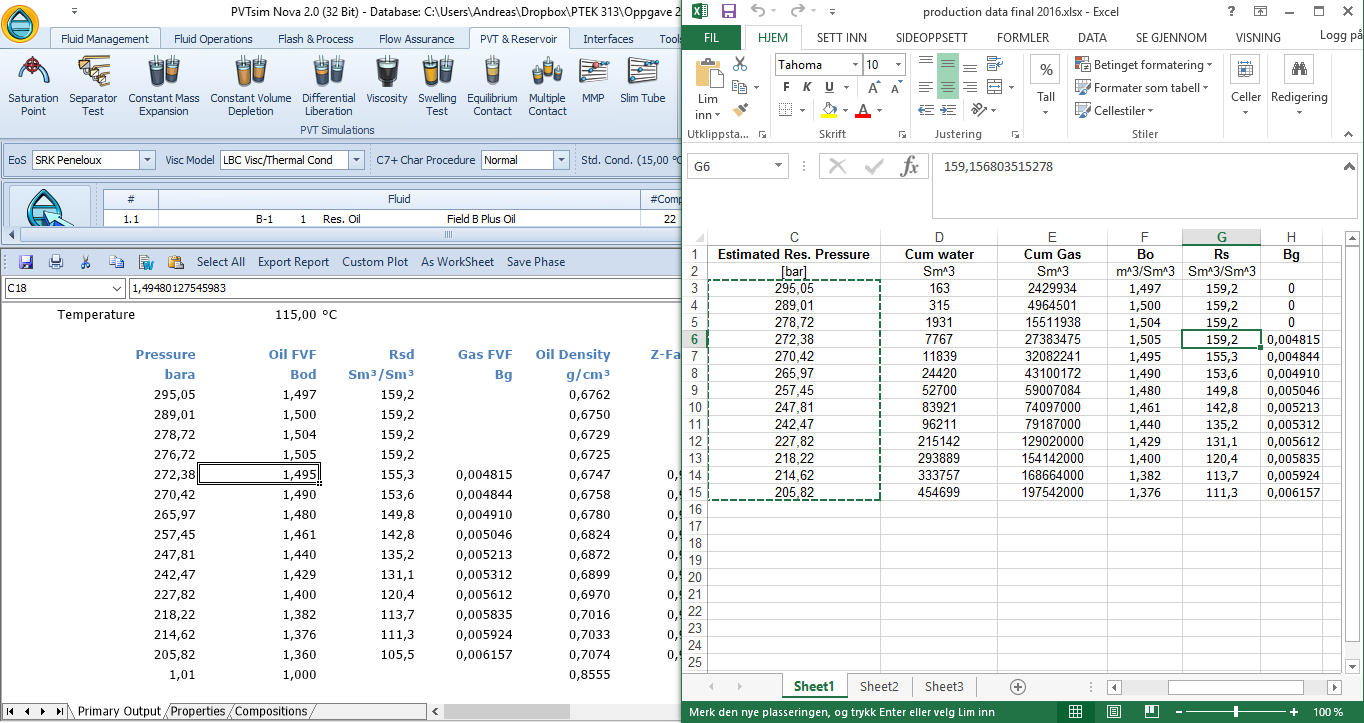
Task: Open the Visc Model dropdown
Action: point(356,160)
